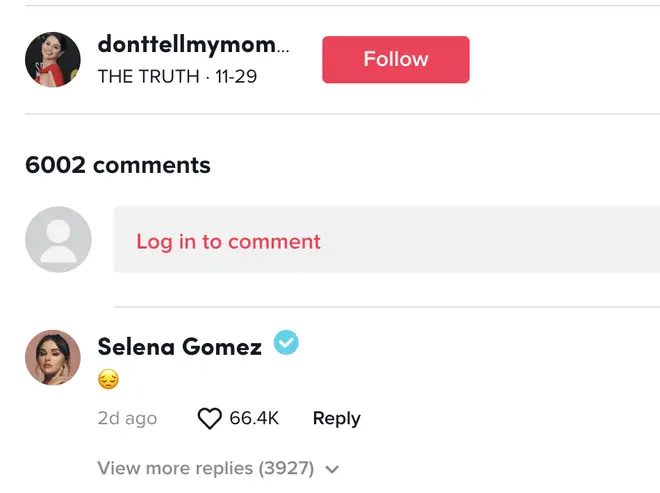
Task: Click the blue verified checkmark badge
Action: coord(286,343)
